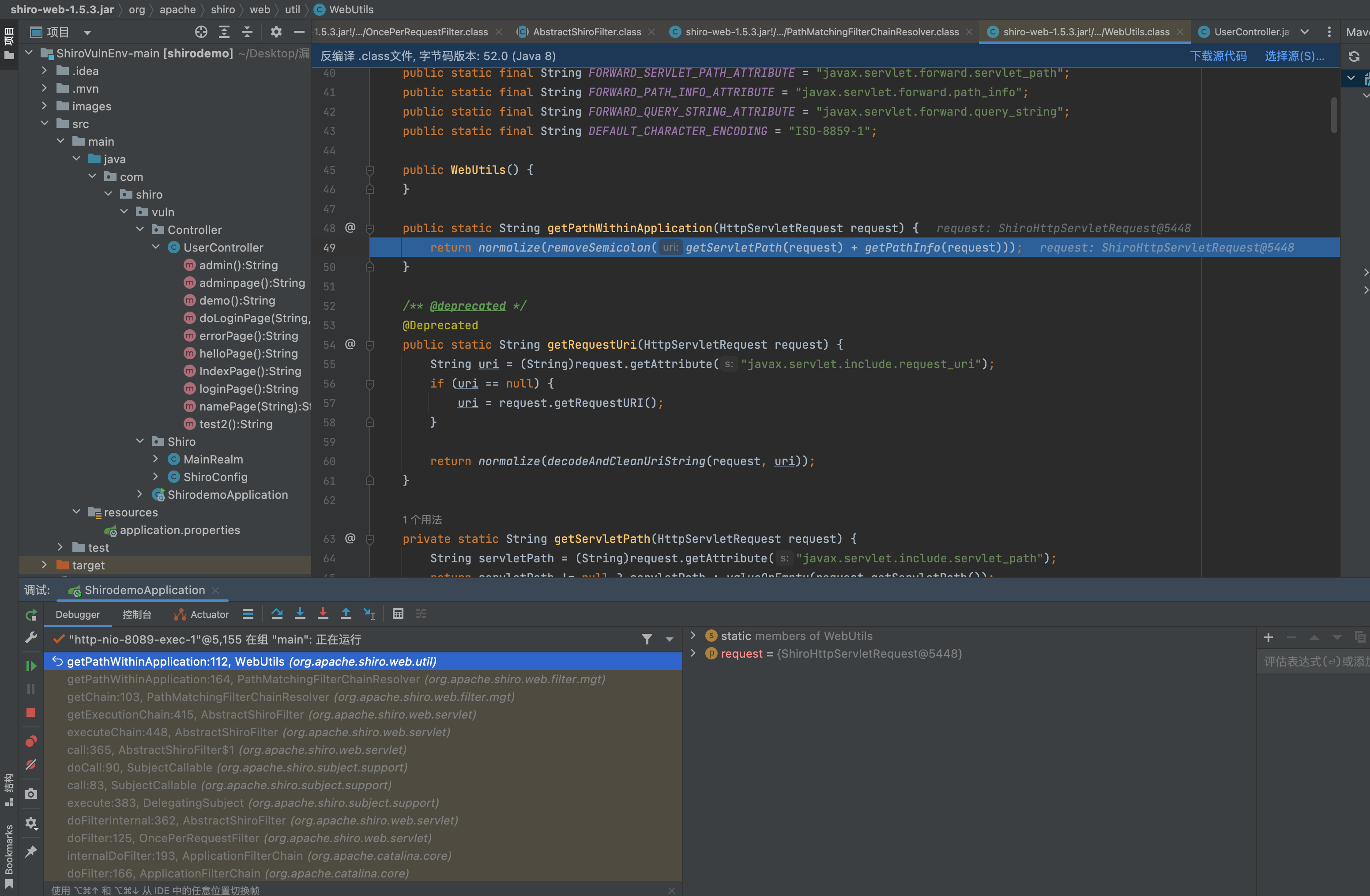This screenshot has width=1370, height=896.
Task: Open the debugger settings gear icon
Action: tap(31, 824)
